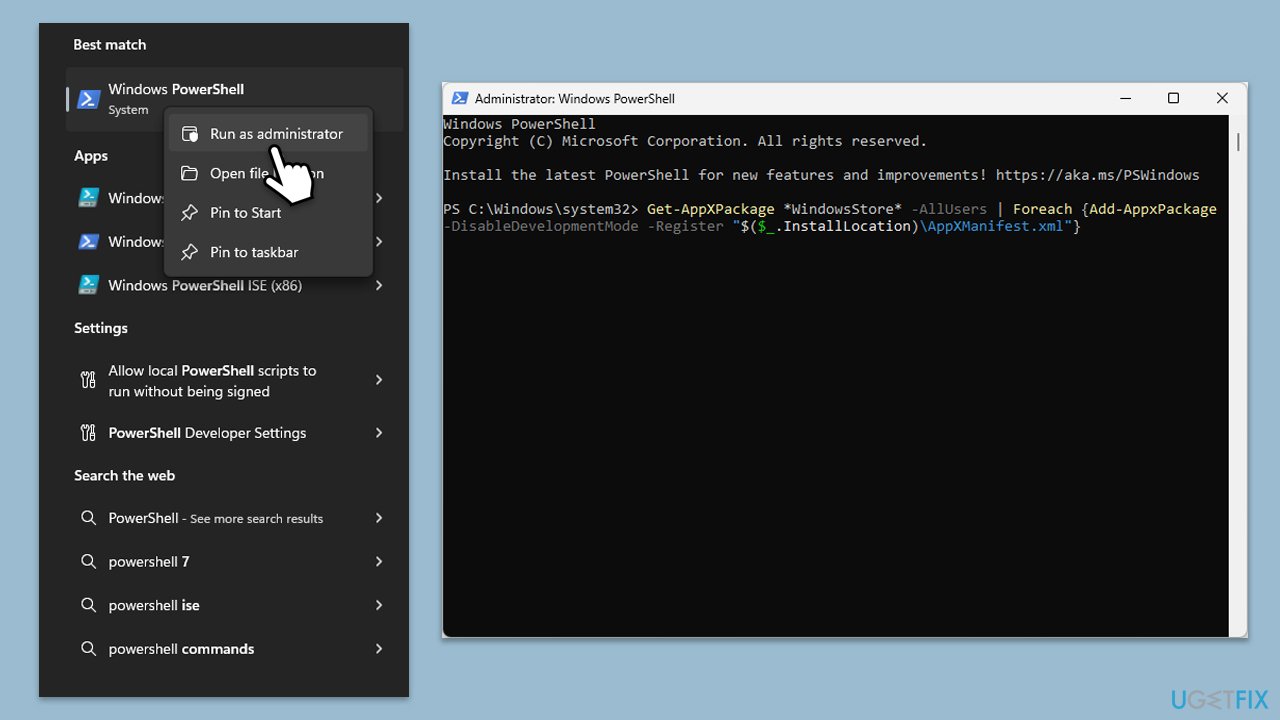Click the search icon beside 'powershell commands'
Screen dimensions: 1280x720
(x=88, y=649)
